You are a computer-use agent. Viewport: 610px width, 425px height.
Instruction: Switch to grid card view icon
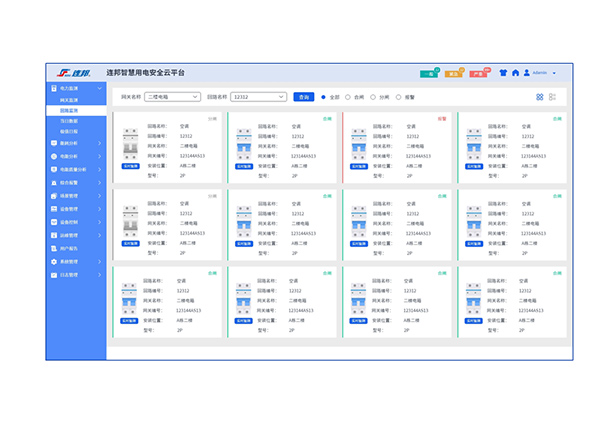[539, 97]
